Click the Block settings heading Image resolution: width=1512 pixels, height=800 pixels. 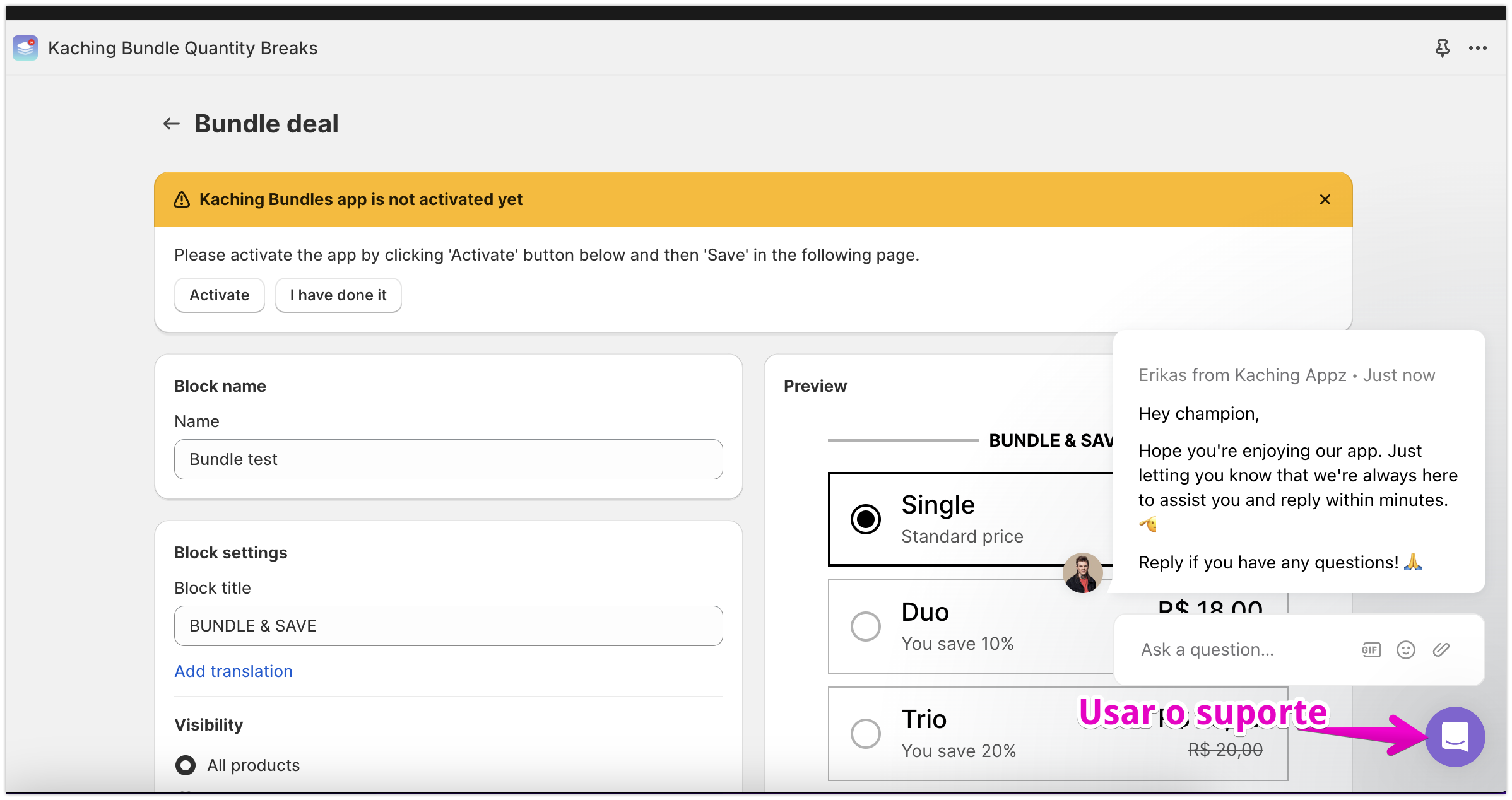point(231,553)
